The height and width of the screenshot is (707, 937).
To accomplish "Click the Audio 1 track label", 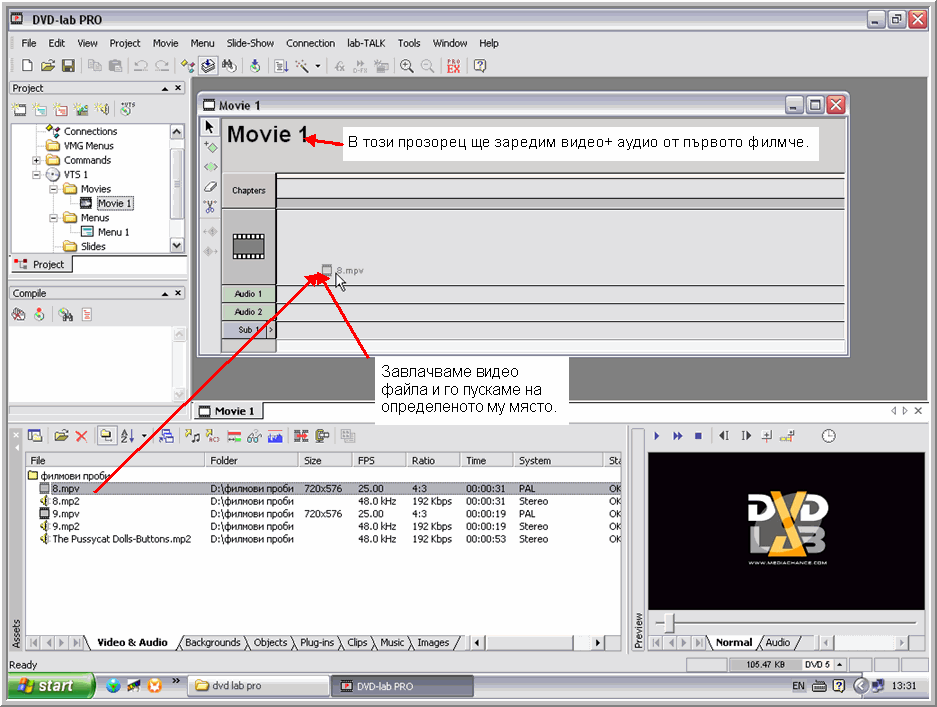I will pos(248,294).
